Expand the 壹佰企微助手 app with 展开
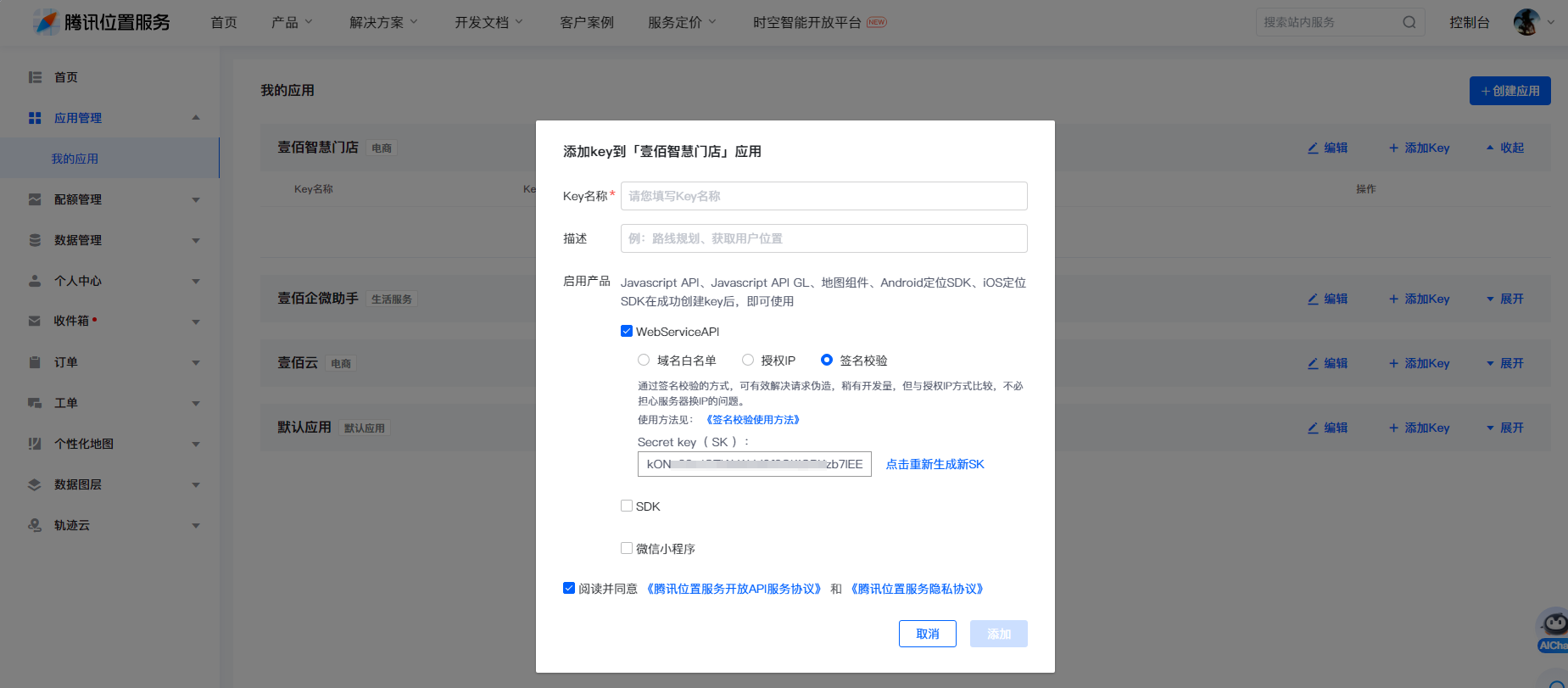The image size is (1568, 688). (x=1505, y=299)
